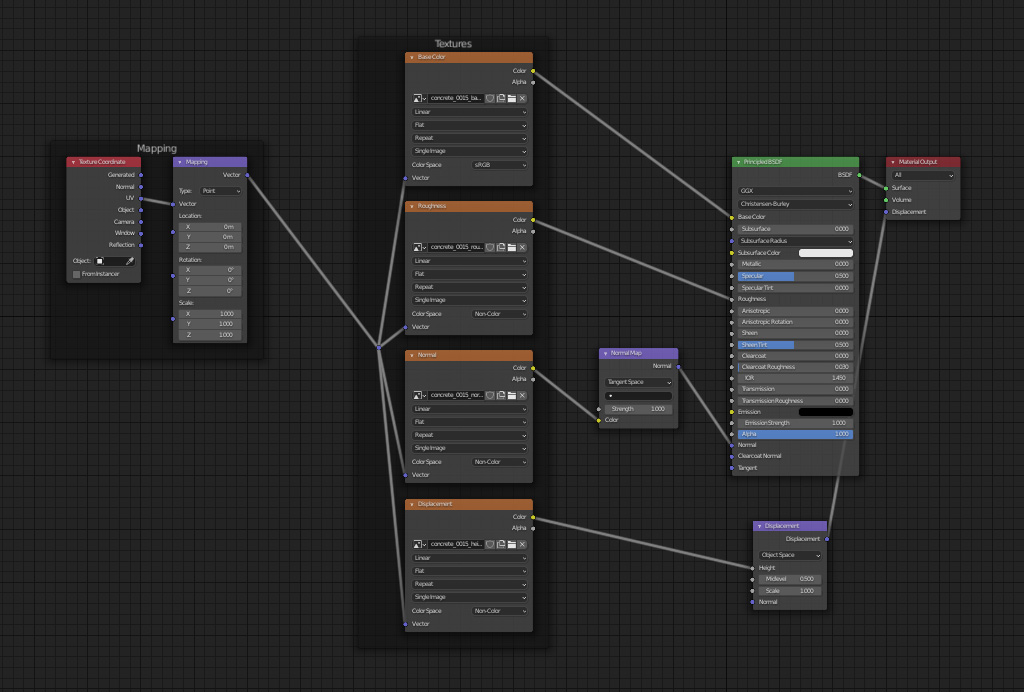This screenshot has width=1024, height=692.
Task: Collapse the Normal Map node
Action: [x=605, y=353]
